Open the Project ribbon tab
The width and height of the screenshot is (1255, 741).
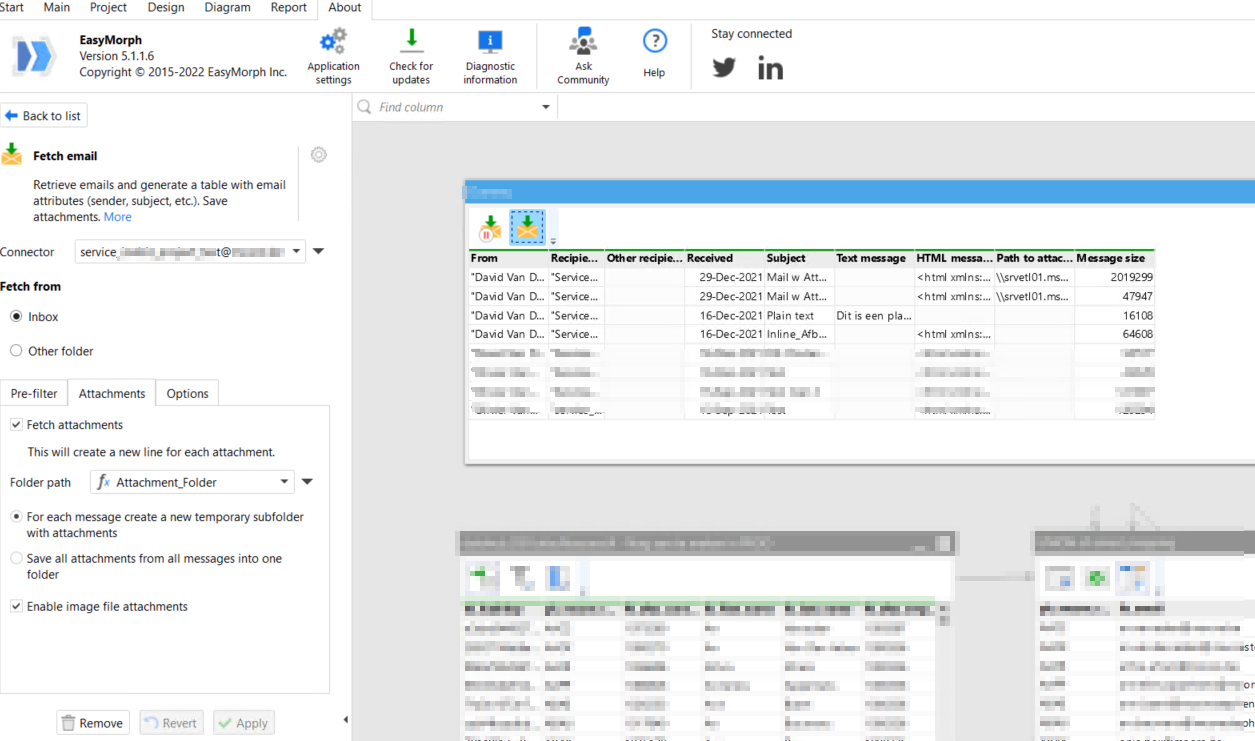click(108, 7)
